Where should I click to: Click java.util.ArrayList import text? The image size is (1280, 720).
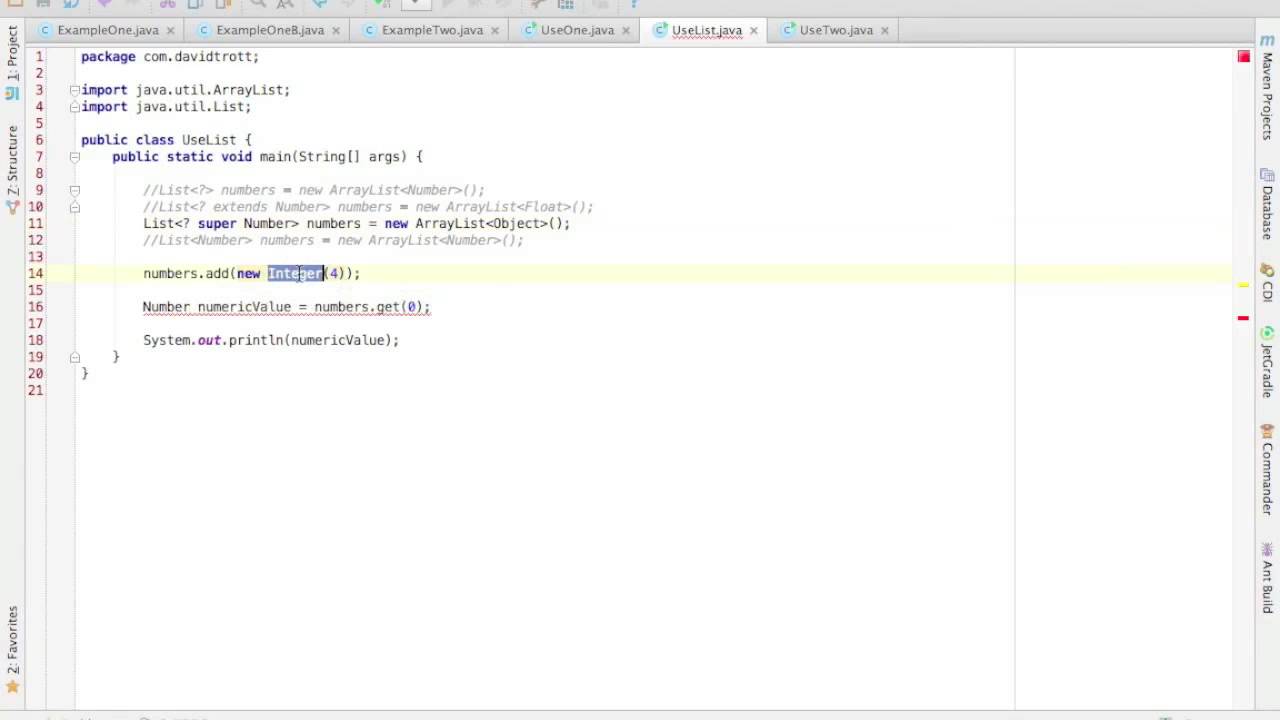click(209, 90)
